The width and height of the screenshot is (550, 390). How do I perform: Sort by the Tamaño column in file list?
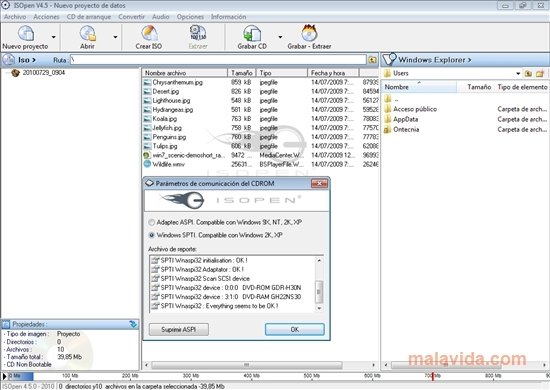point(242,73)
